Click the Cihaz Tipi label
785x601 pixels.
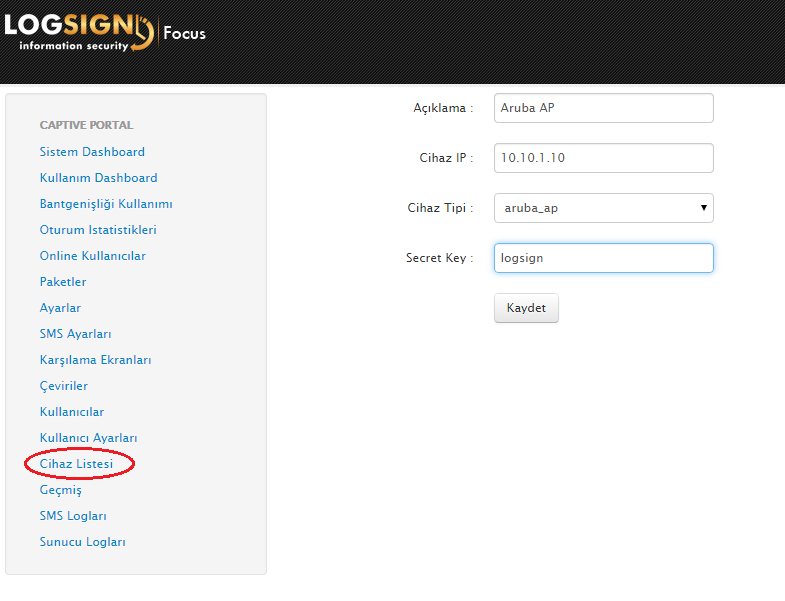441,208
